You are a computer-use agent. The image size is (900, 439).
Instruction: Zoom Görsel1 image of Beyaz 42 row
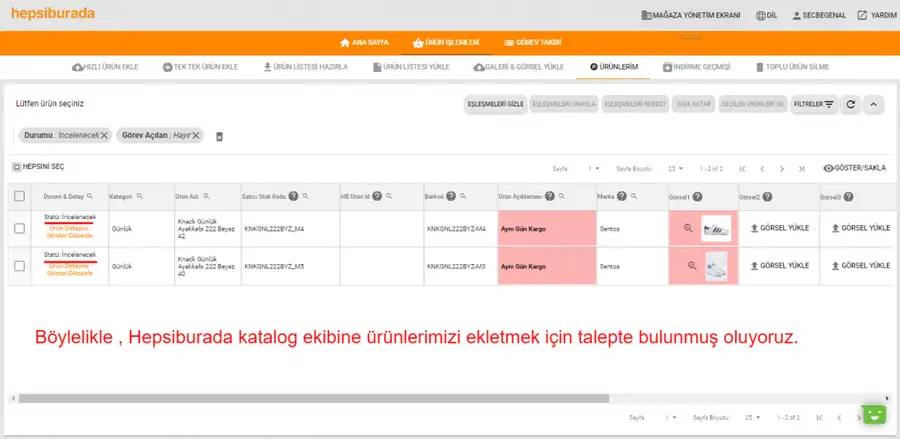coord(688,228)
